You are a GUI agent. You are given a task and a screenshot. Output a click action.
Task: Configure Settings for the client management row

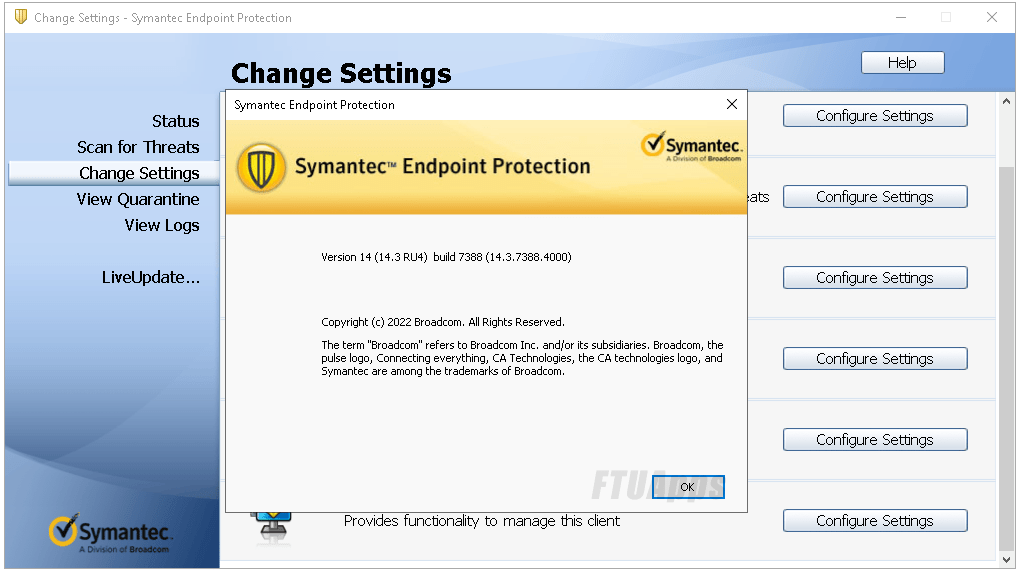874,520
